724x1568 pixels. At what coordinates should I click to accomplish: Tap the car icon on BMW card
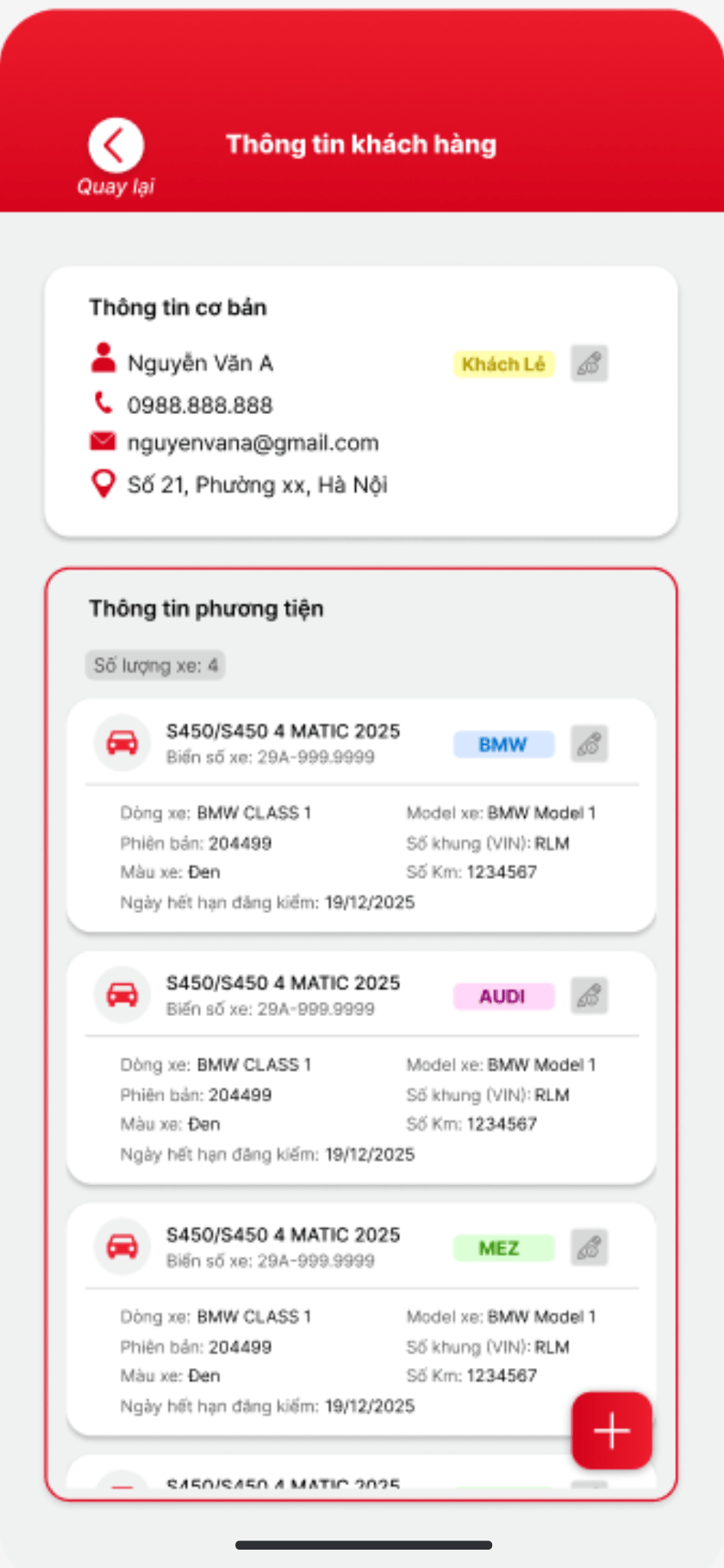(122, 743)
